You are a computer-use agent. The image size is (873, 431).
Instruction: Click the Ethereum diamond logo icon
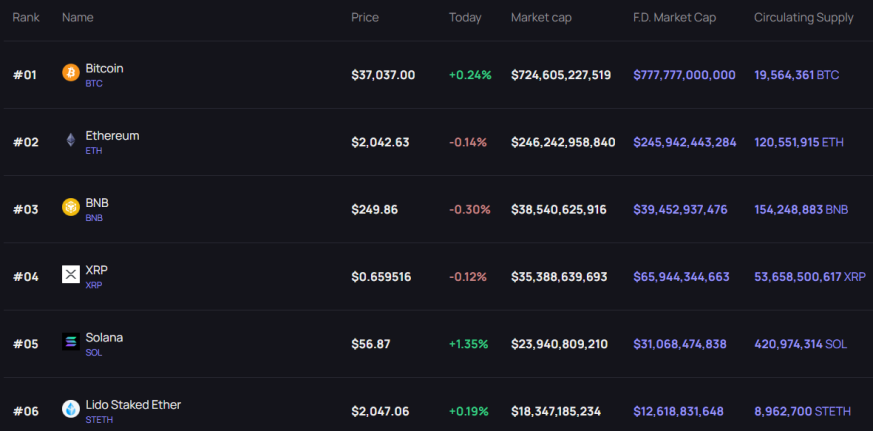click(x=71, y=140)
